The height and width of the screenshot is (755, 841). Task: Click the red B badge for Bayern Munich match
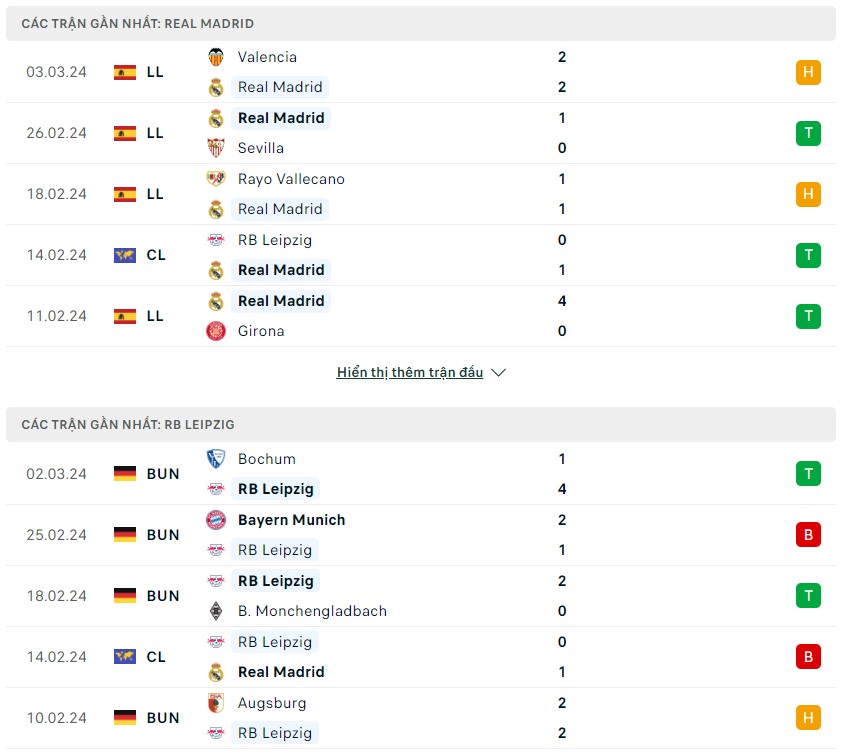pyautogui.click(x=808, y=535)
